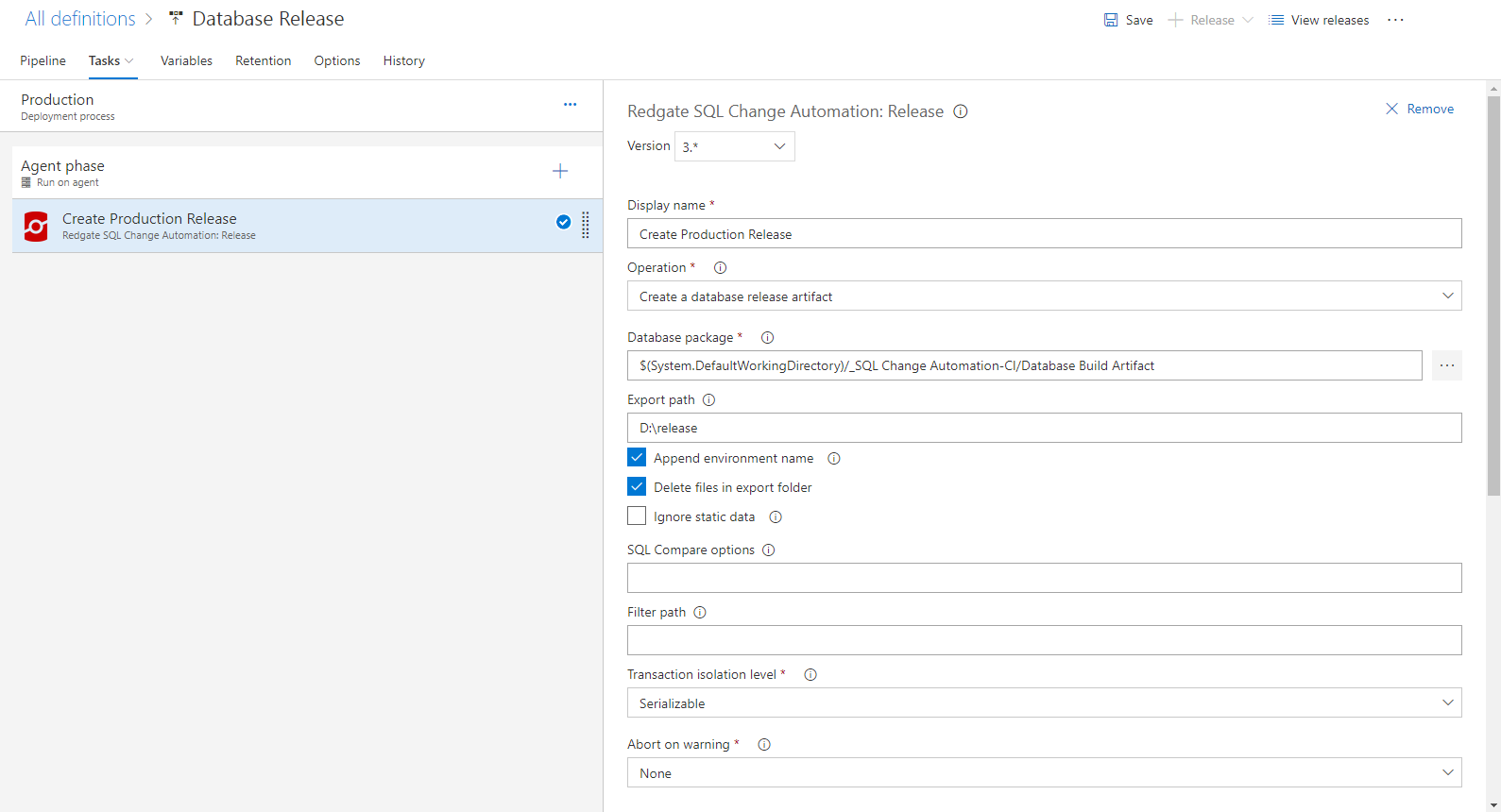Uncheck Append environment name
1501x812 pixels.
point(637,458)
